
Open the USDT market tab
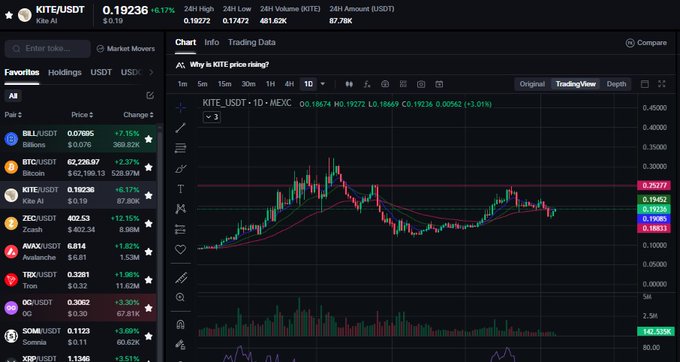tap(101, 72)
